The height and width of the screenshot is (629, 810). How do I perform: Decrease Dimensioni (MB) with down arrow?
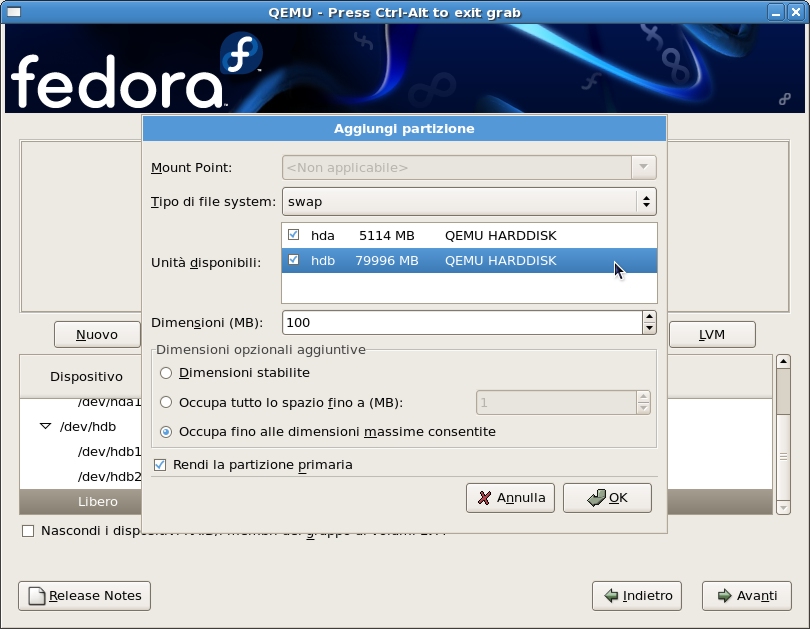tap(649, 328)
